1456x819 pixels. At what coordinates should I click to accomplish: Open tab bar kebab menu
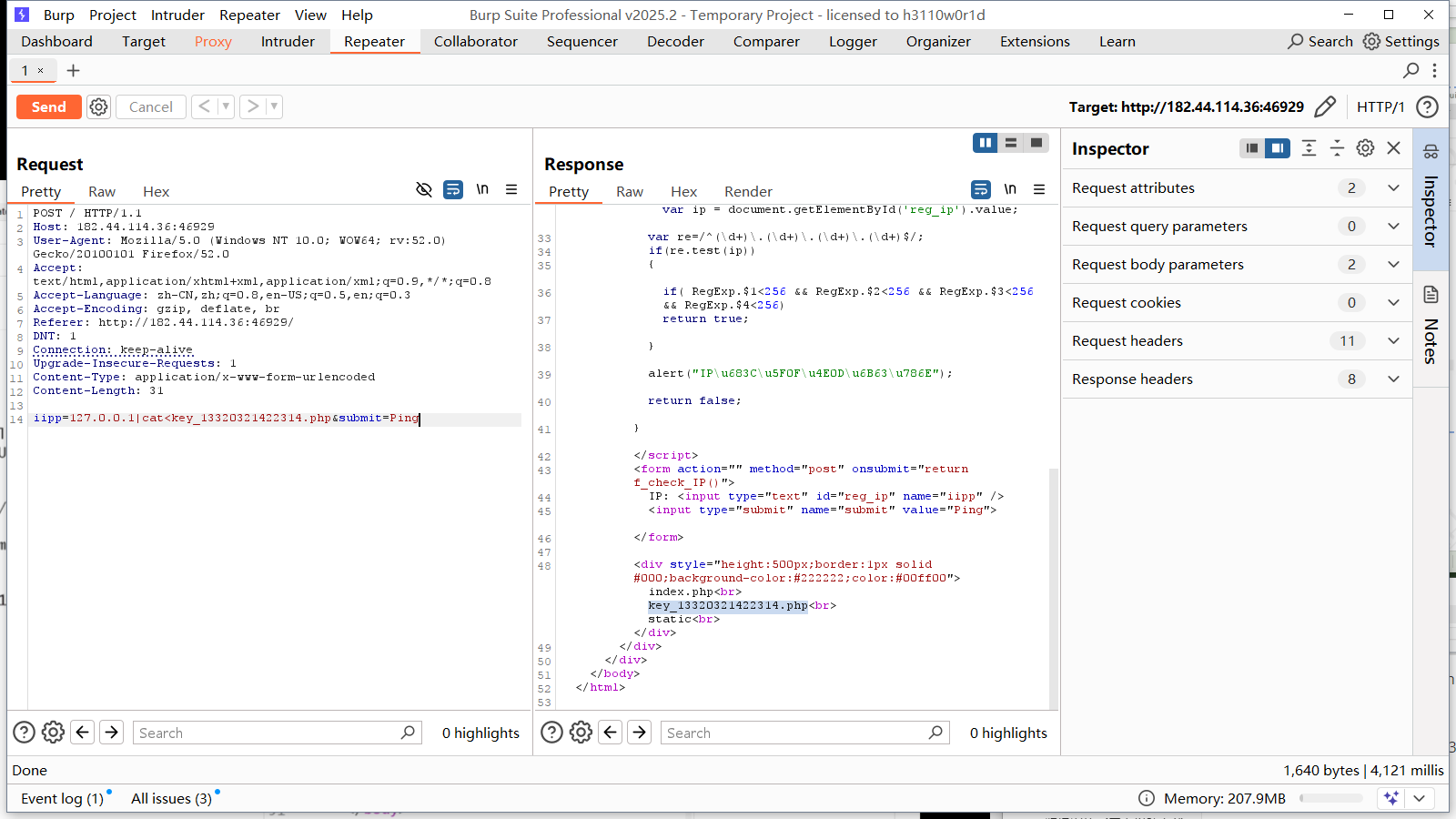(x=1435, y=70)
